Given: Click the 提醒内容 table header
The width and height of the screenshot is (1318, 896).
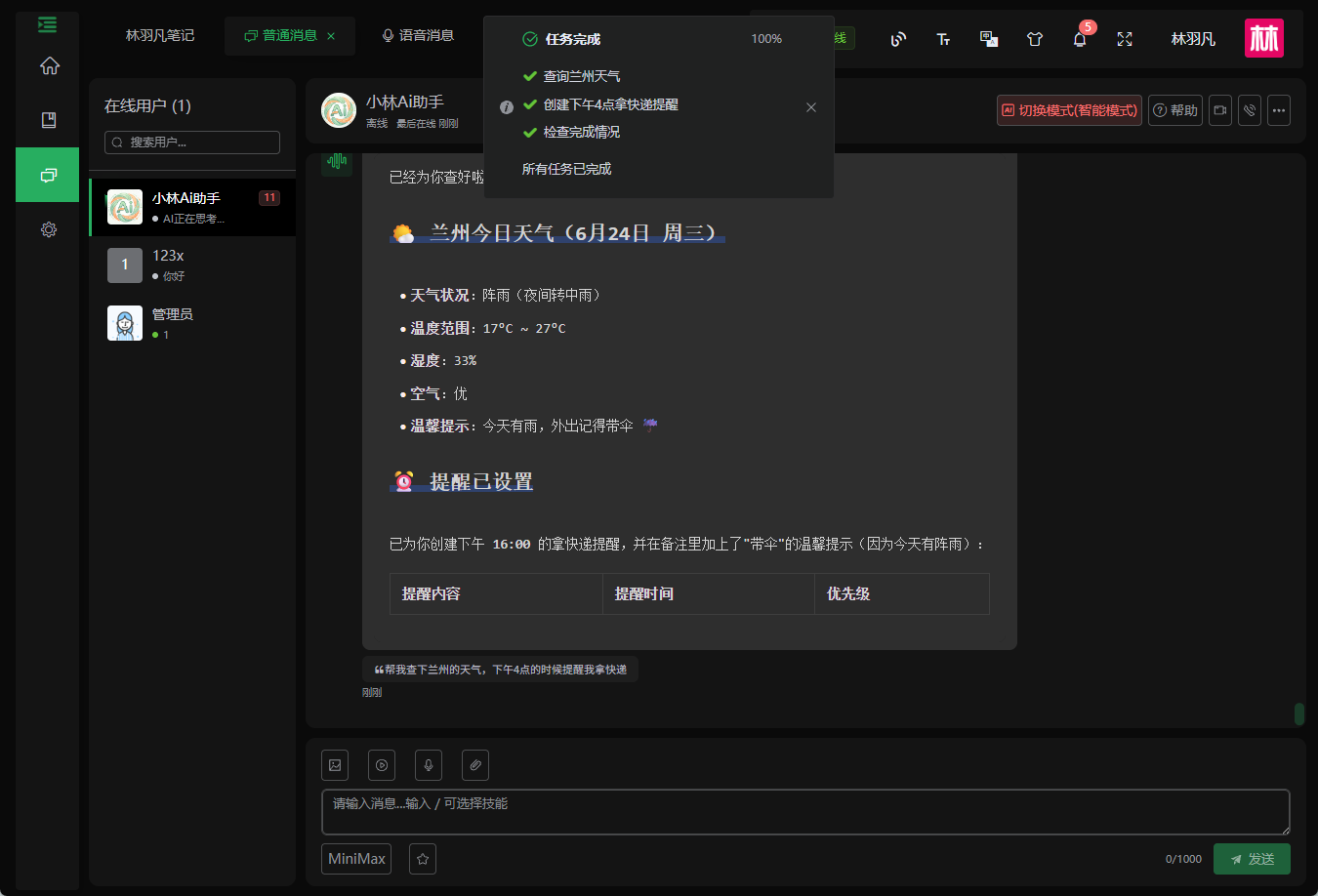Looking at the screenshot, I should (496, 593).
